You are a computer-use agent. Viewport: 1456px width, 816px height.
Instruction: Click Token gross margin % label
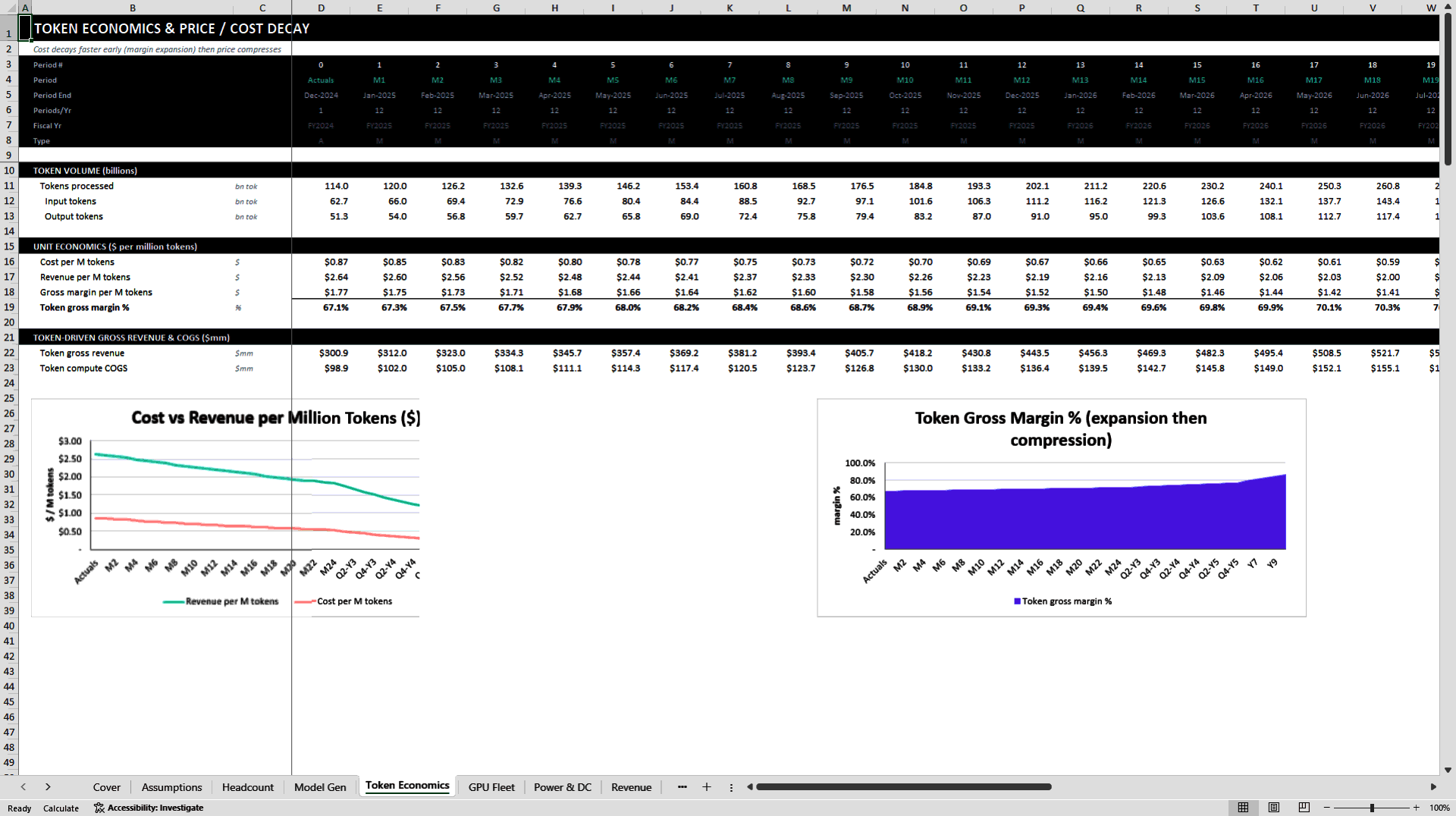[x=84, y=307]
